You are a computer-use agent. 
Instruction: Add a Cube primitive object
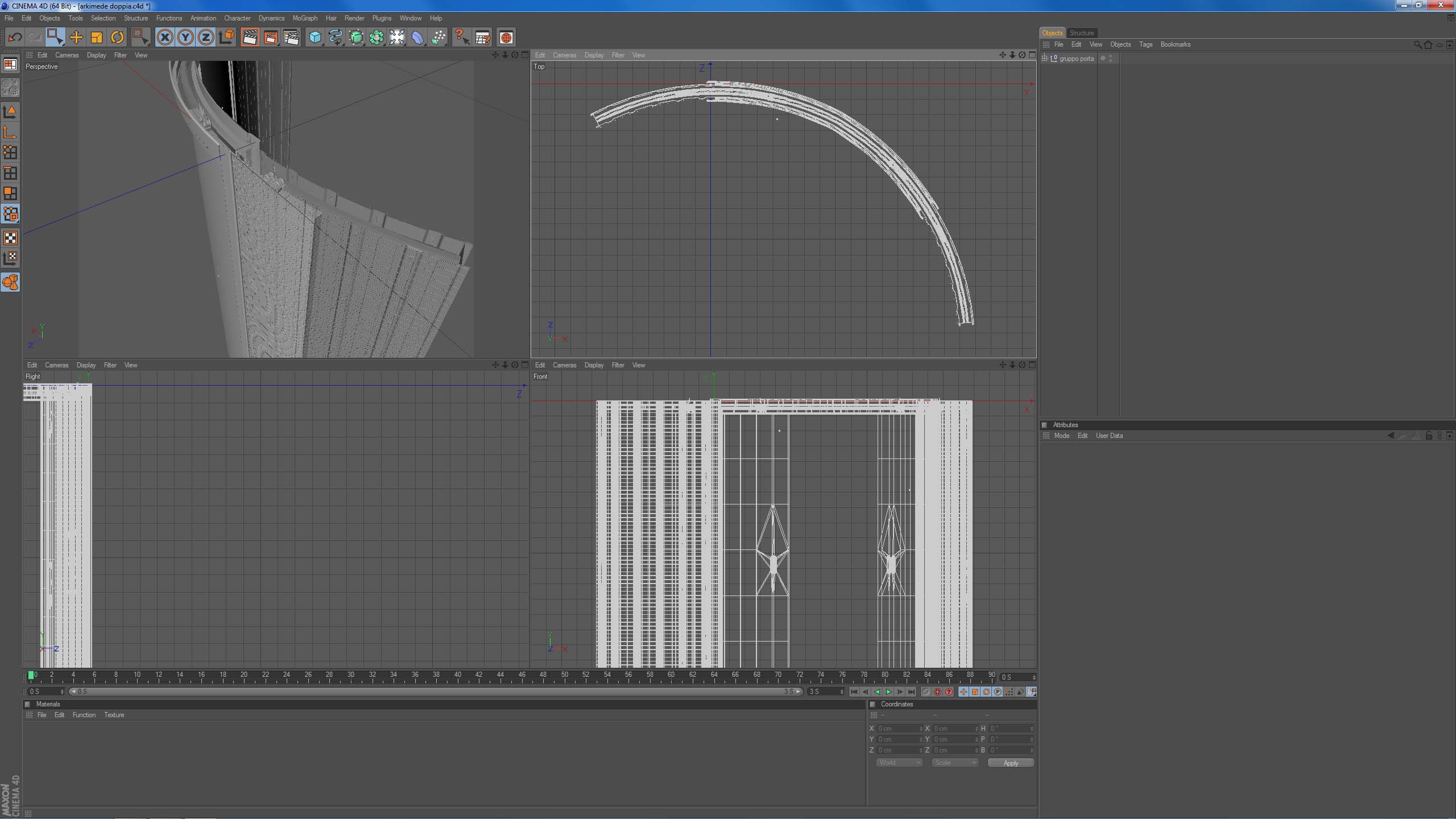pos(315,38)
